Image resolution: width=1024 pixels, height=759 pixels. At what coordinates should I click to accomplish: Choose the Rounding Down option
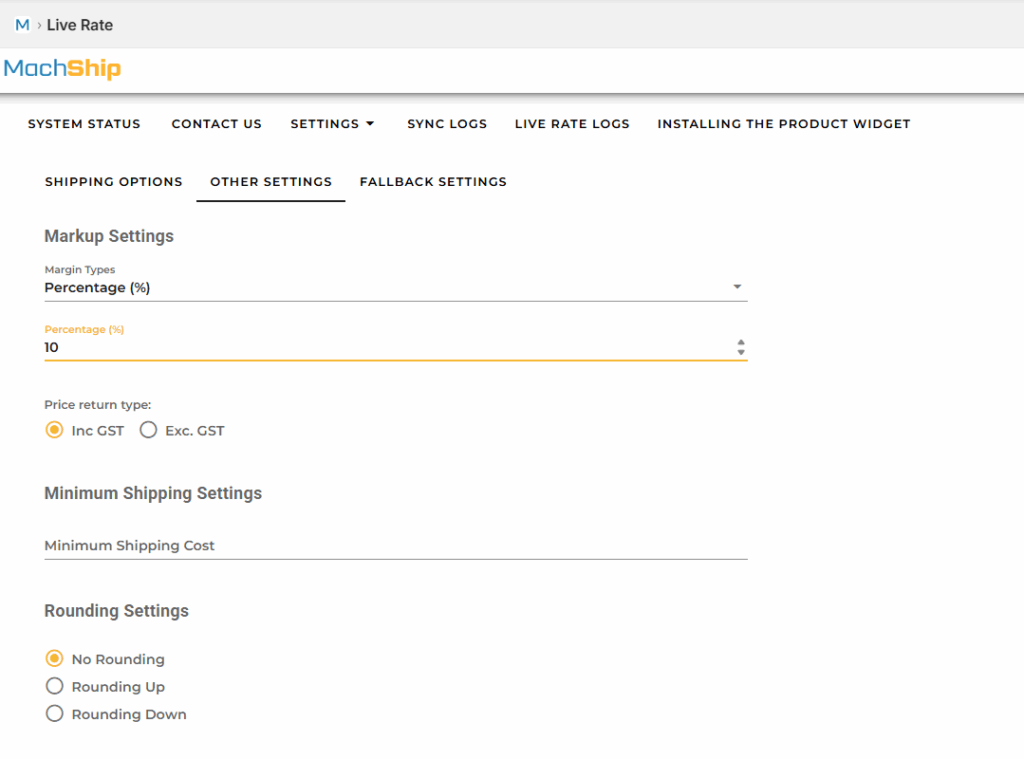coord(54,714)
